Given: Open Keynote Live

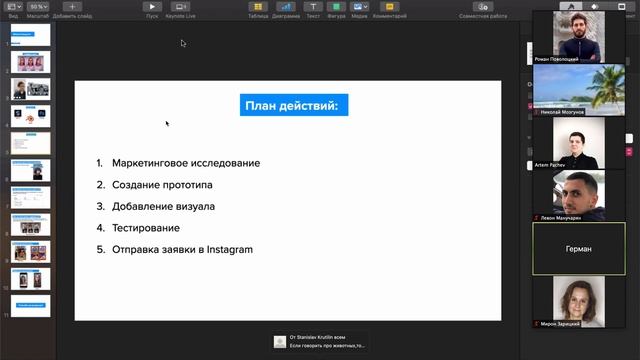Looking at the screenshot, I should (x=180, y=7).
